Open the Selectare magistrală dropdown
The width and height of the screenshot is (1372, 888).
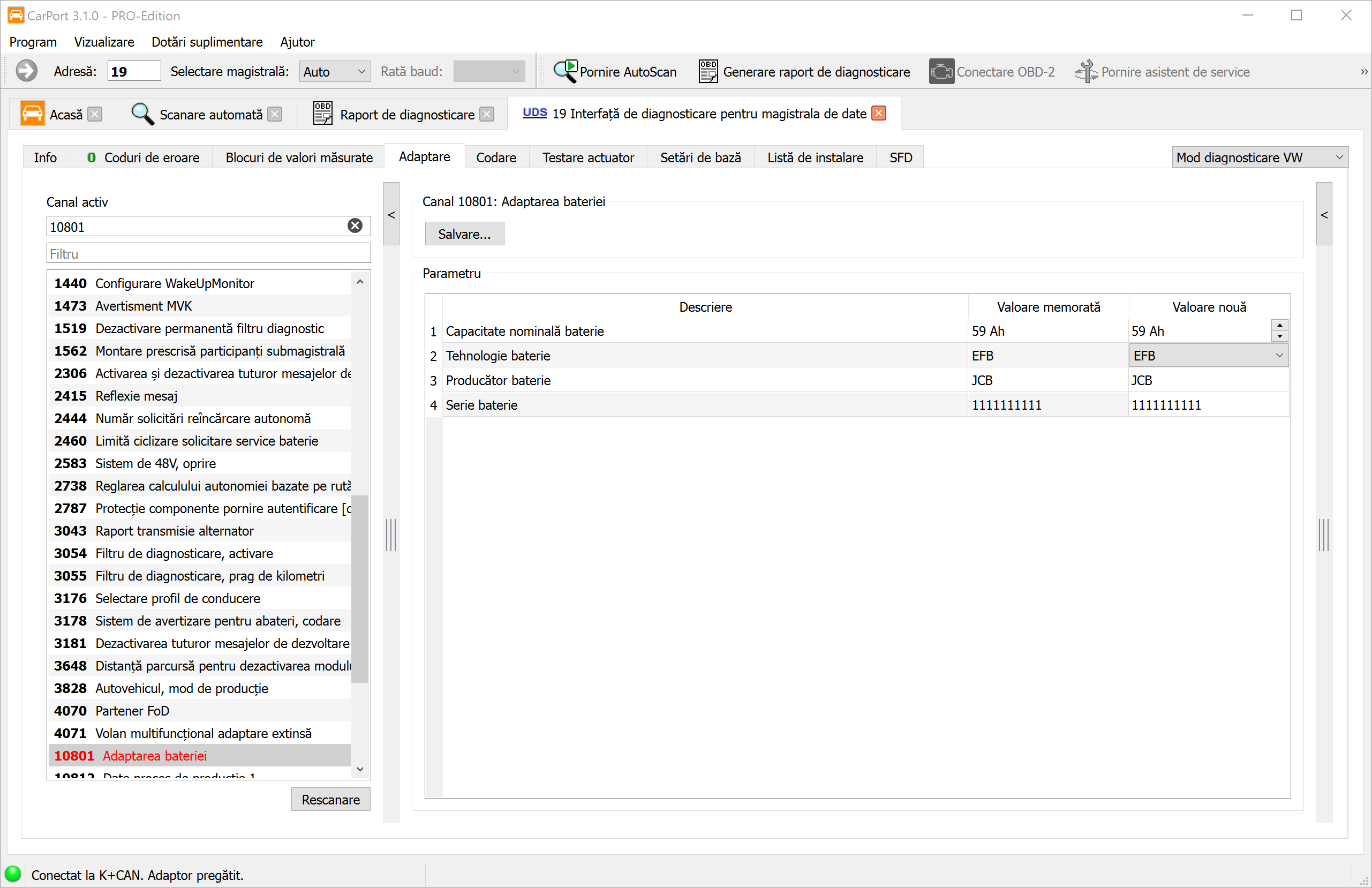[335, 72]
